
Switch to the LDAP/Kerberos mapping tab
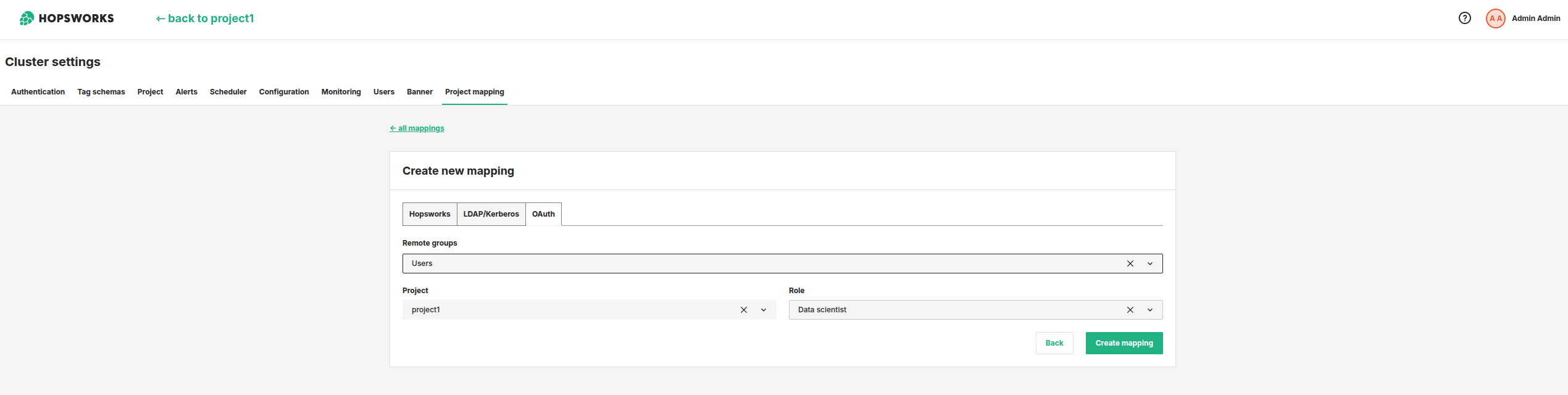491,214
